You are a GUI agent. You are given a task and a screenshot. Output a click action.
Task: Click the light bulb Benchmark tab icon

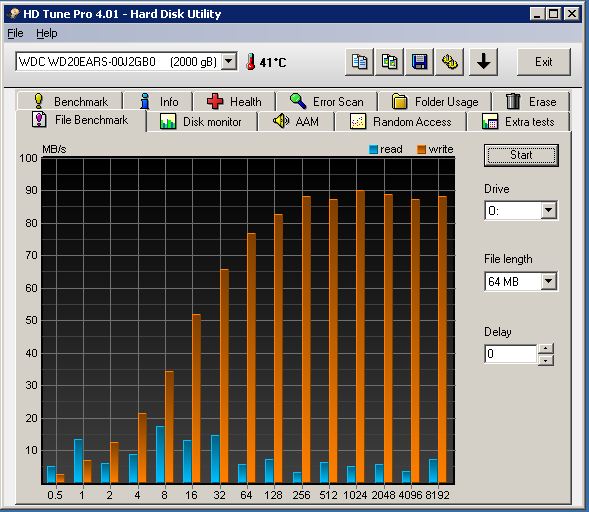pos(38,101)
